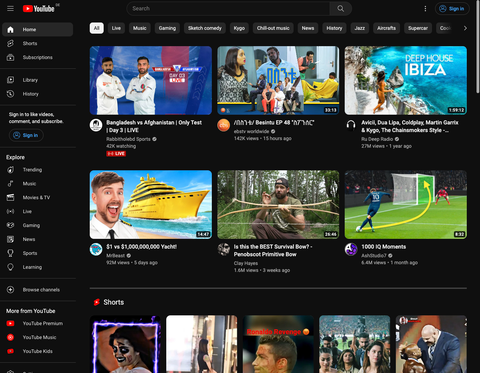Click Browse channels plus icon

tap(10, 290)
